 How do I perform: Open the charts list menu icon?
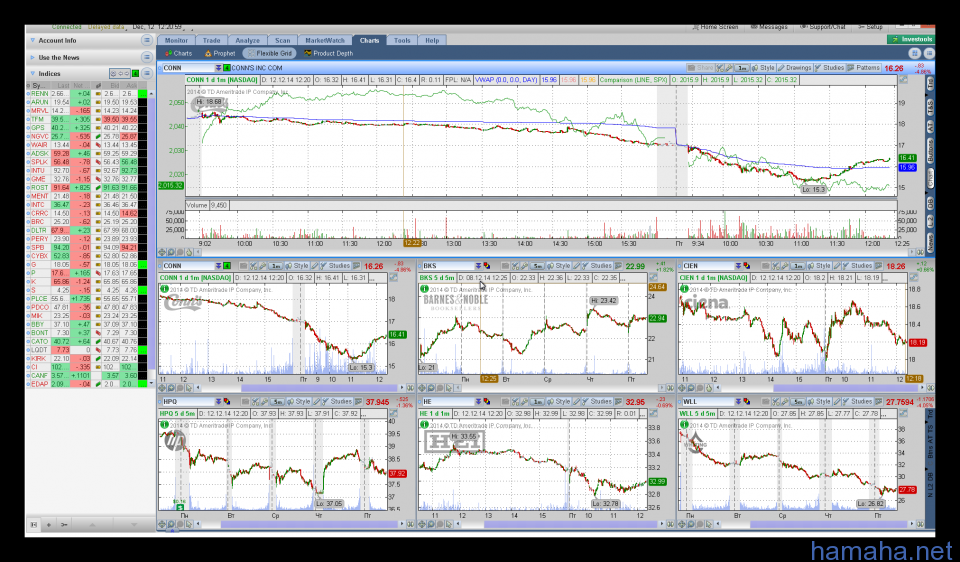[x=929, y=53]
